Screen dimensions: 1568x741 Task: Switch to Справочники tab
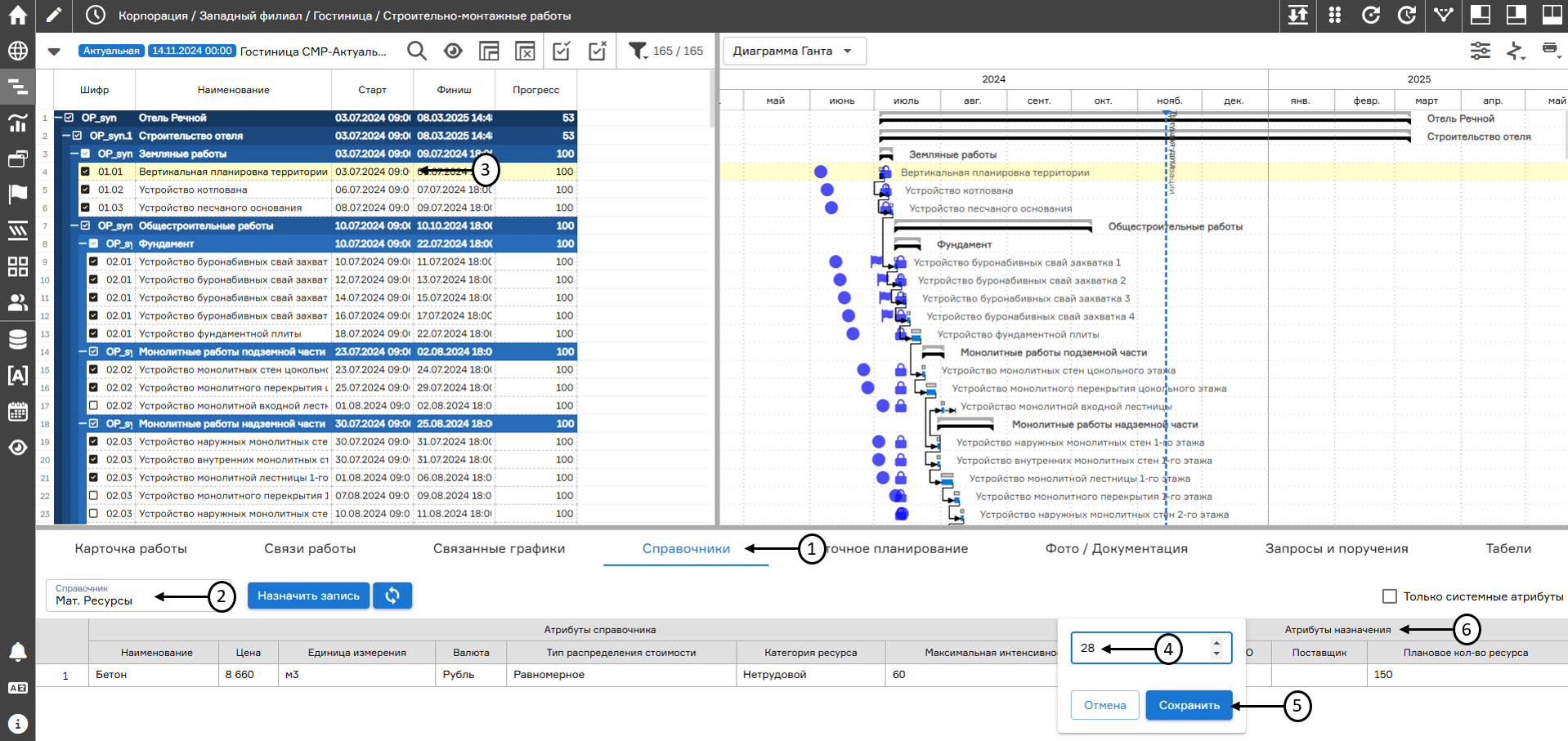pyautogui.click(x=686, y=548)
